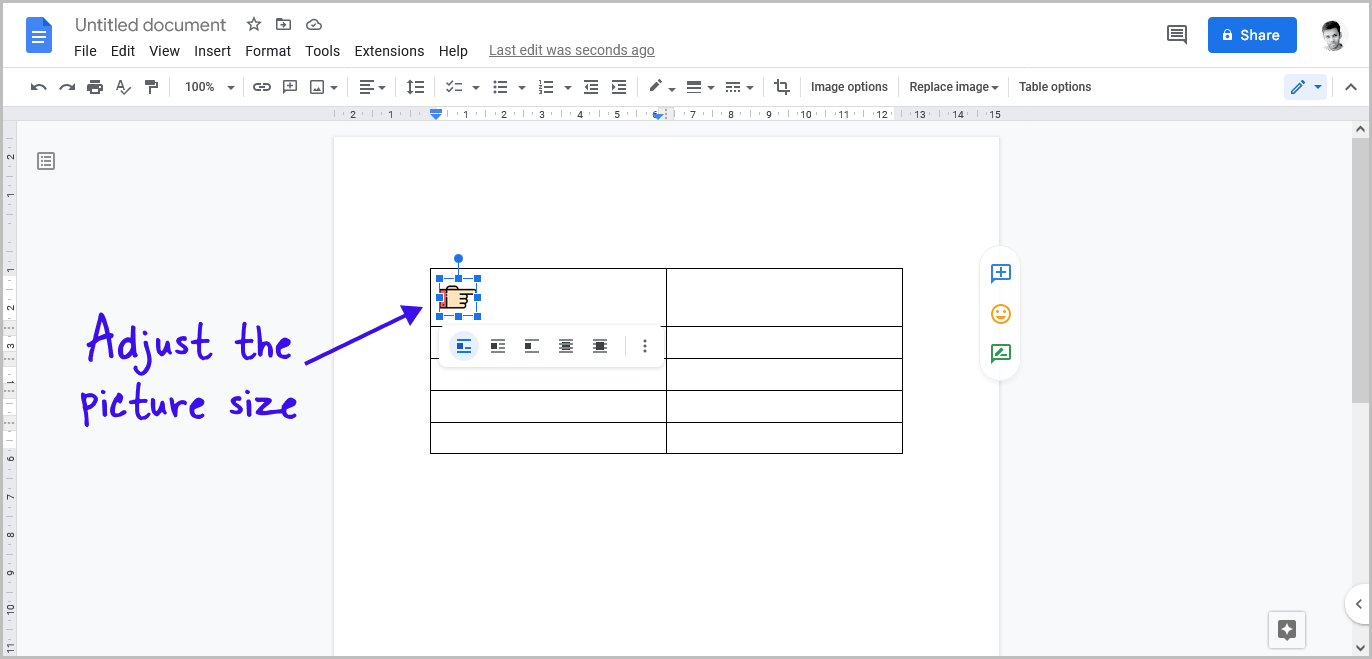Open the border color picker
The width and height of the screenshot is (1372, 659).
(x=658, y=87)
